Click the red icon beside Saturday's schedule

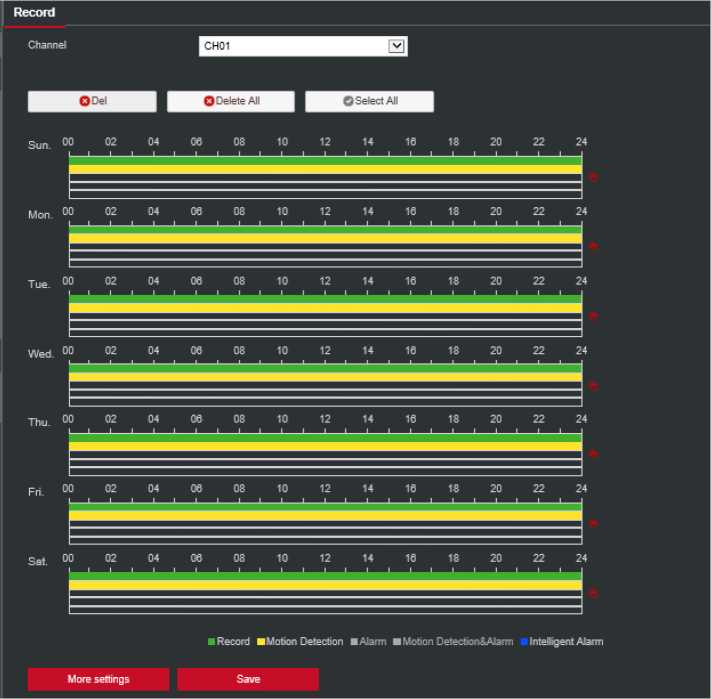592,593
